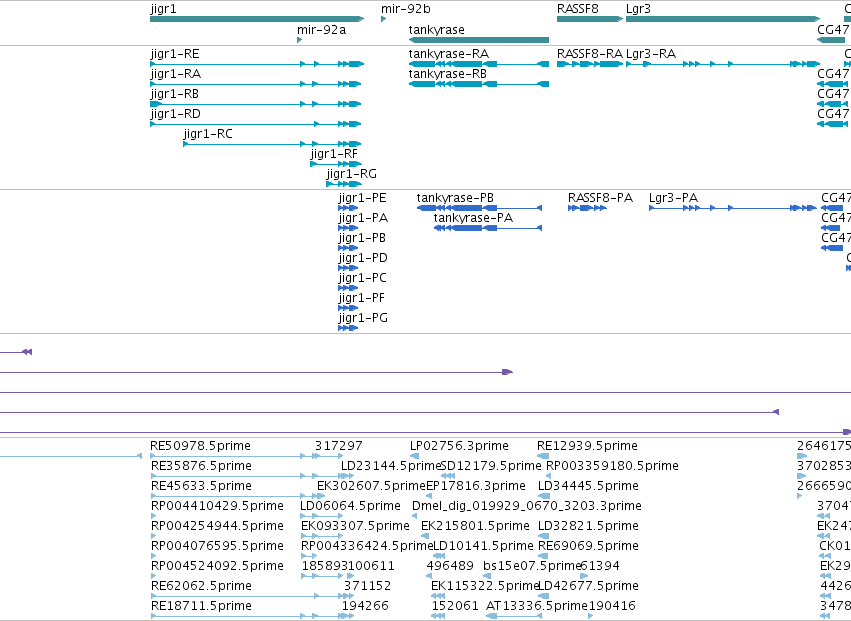Viewport: 851px width, 621px height.
Task: Click feature 152061
Action: tap(455, 606)
